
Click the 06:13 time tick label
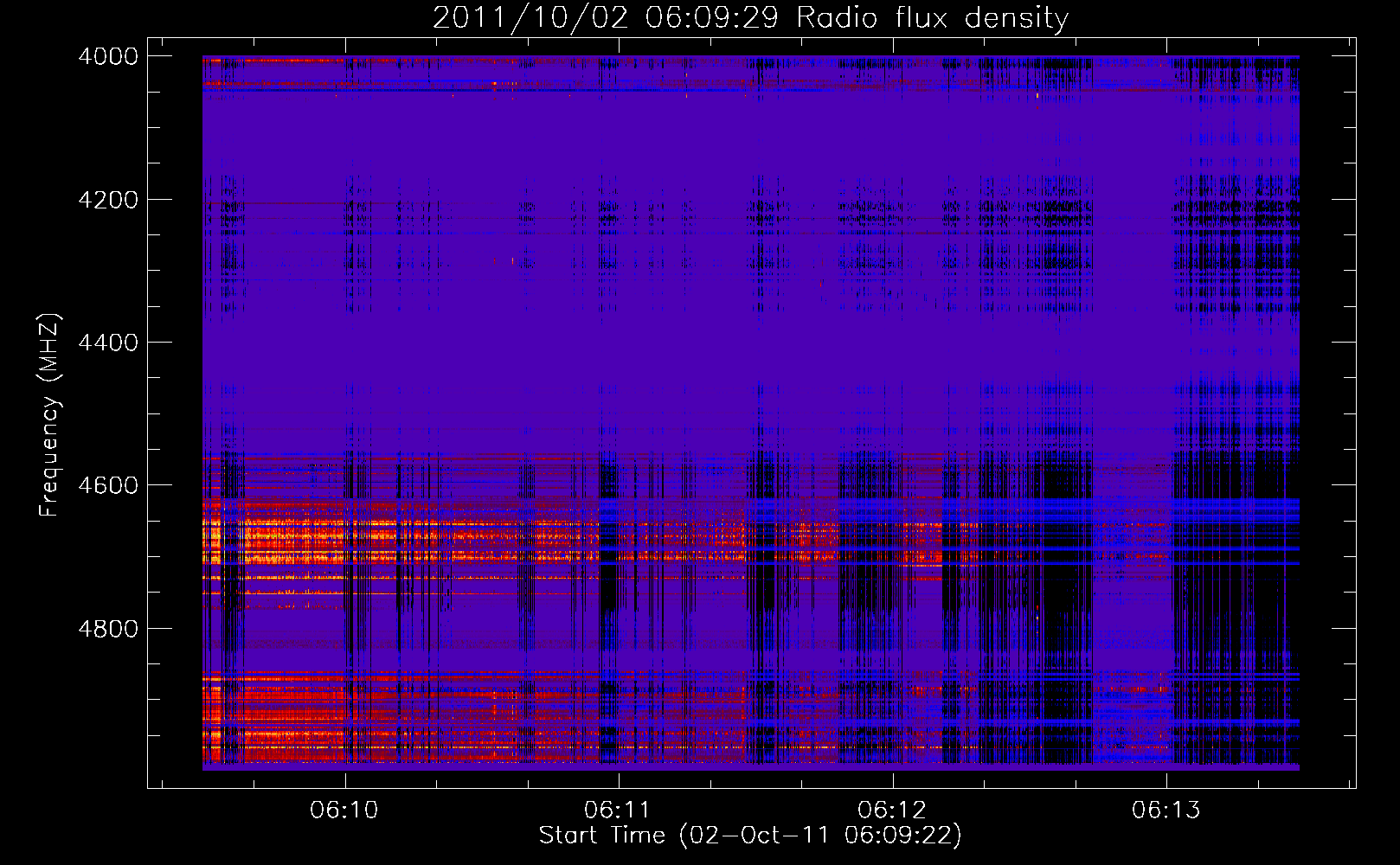point(1166,810)
